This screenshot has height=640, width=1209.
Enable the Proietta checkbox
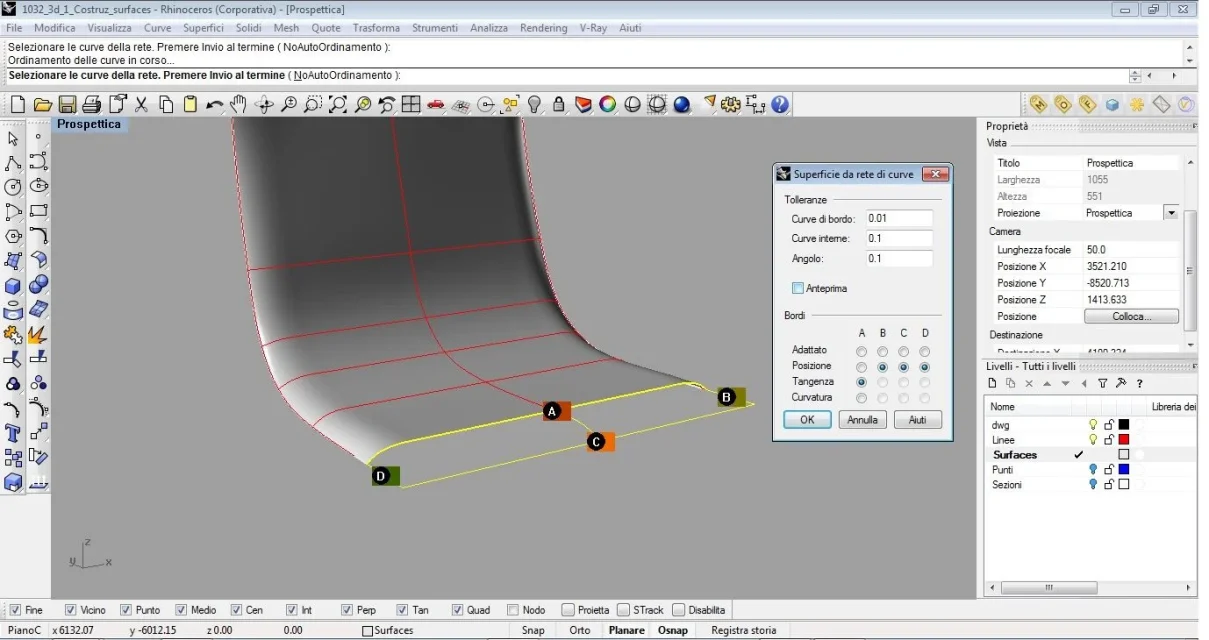click(568, 610)
